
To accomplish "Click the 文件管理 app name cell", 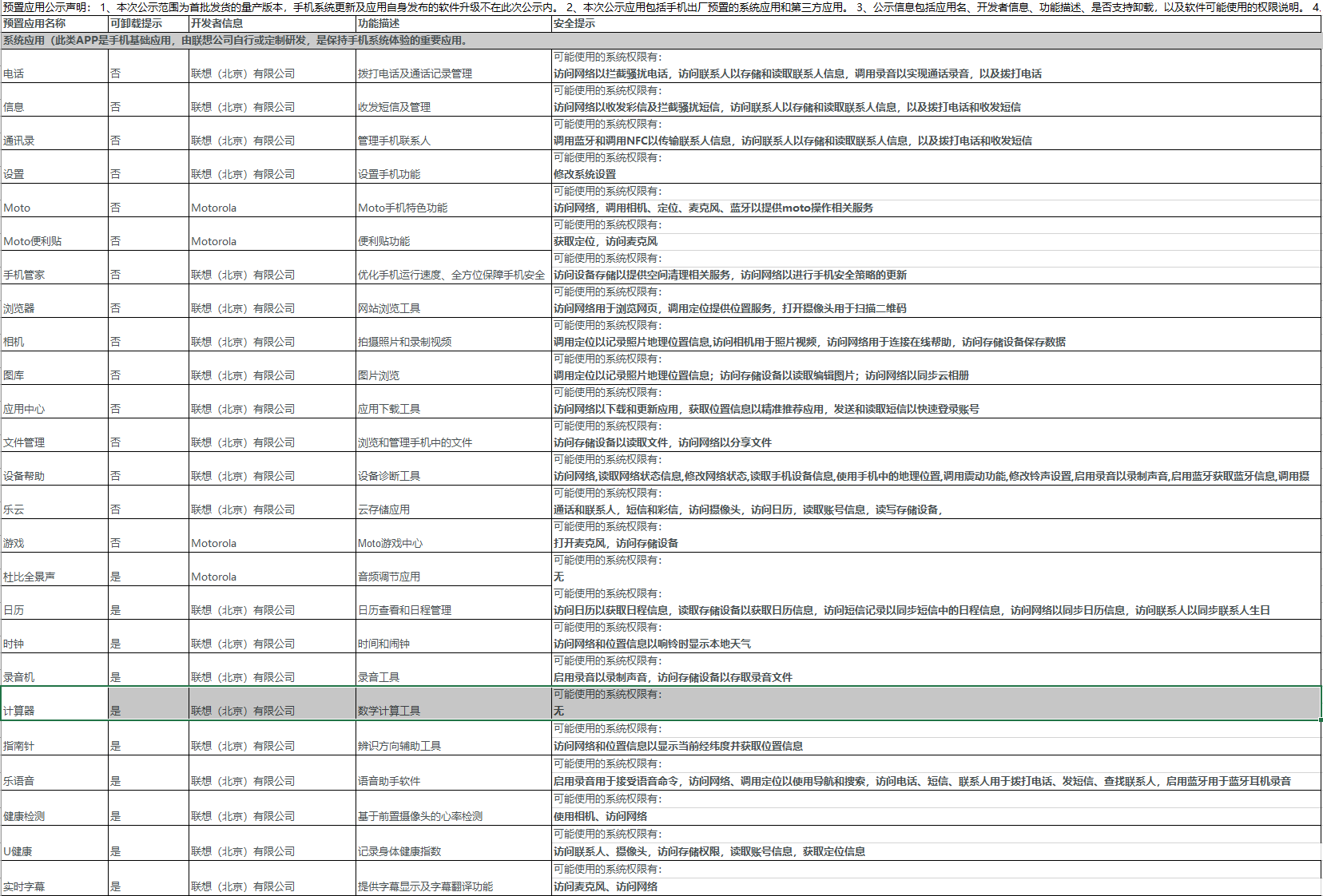I will [54, 435].
